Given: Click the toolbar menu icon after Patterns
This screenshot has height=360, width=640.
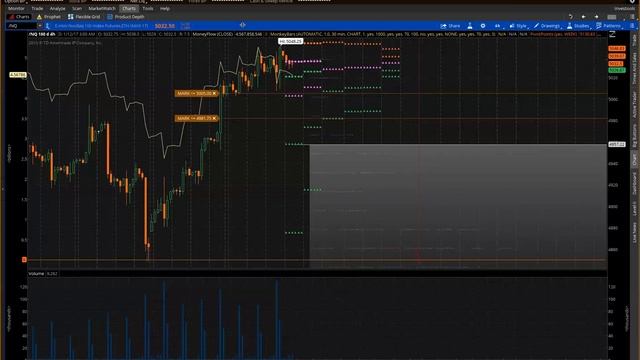Looking at the screenshot, I should click(x=632, y=26).
